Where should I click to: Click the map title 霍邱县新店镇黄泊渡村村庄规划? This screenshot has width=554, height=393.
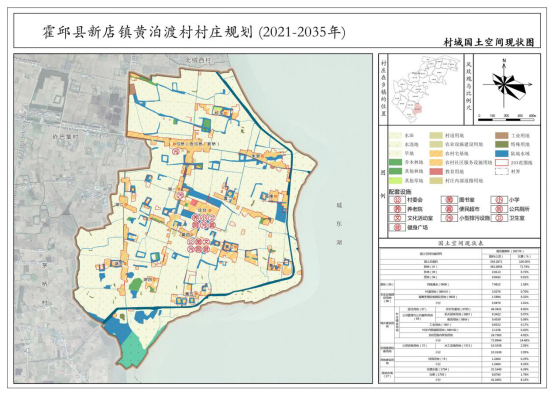click(148, 32)
